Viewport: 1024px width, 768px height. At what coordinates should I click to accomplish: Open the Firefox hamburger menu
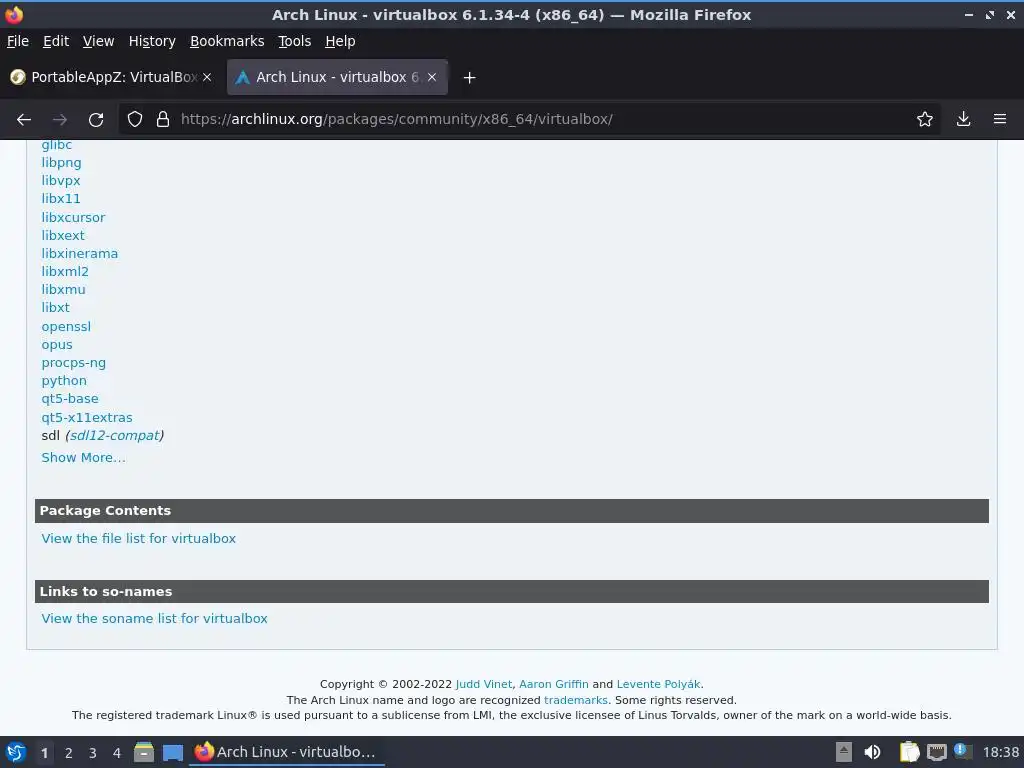click(1000, 119)
